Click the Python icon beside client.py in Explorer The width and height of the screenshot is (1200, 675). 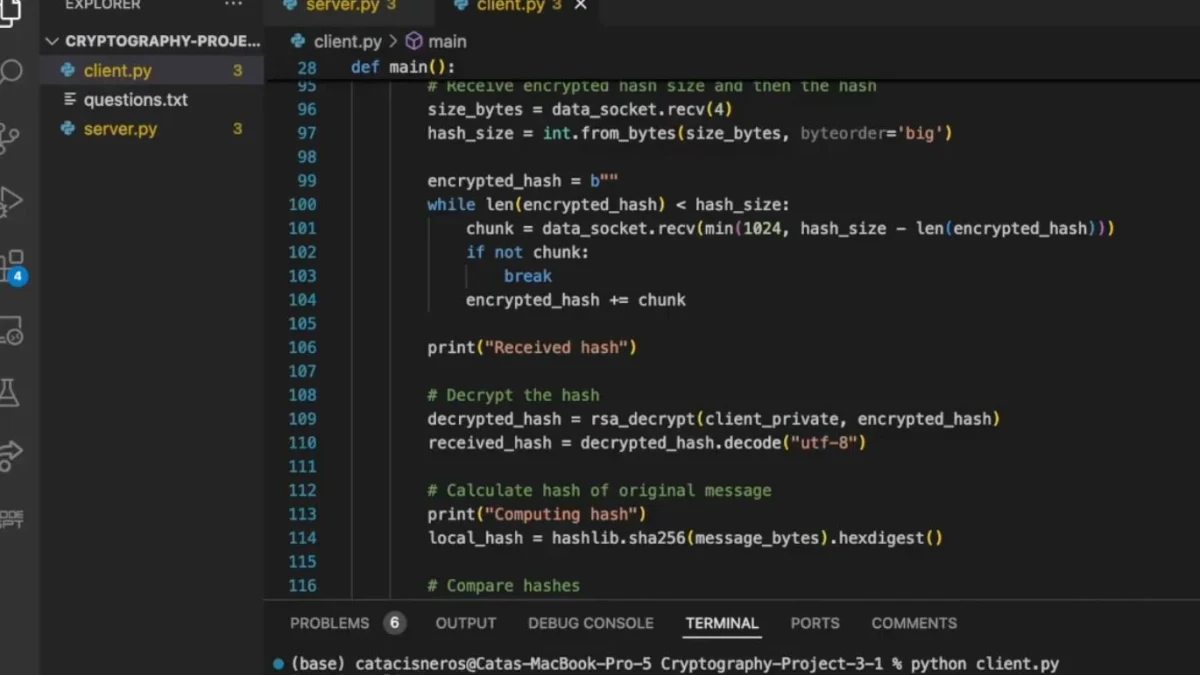click(67, 70)
